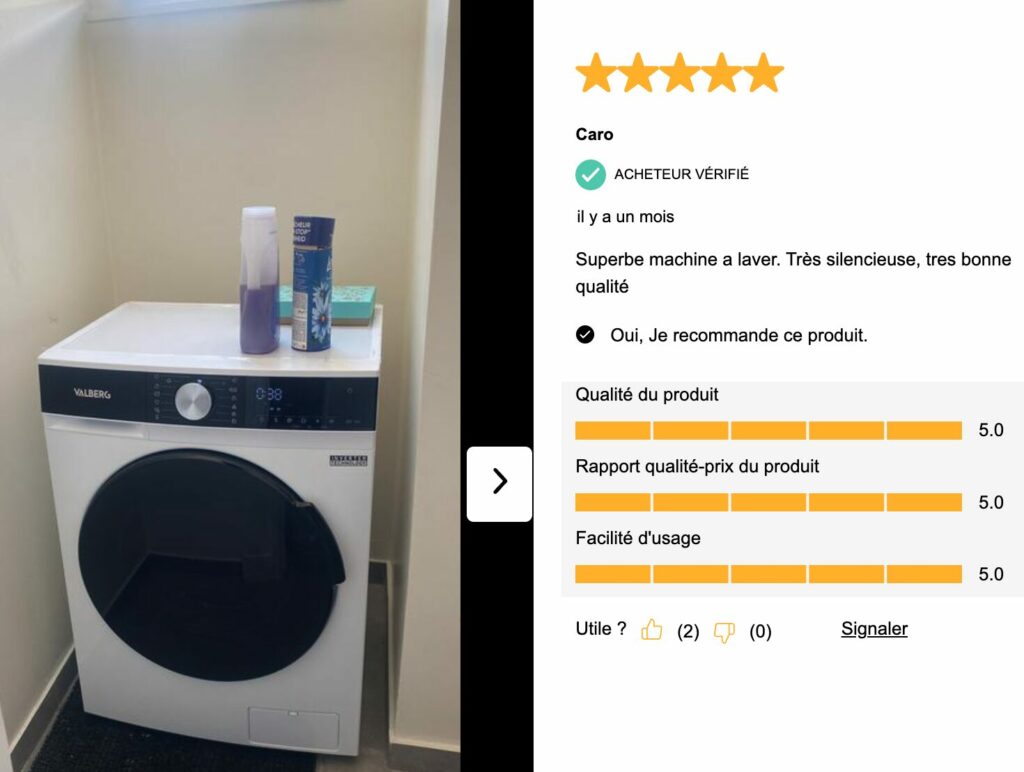Click the 'il y a un mois' date
The image size is (1024, 772).
(625, 217)
